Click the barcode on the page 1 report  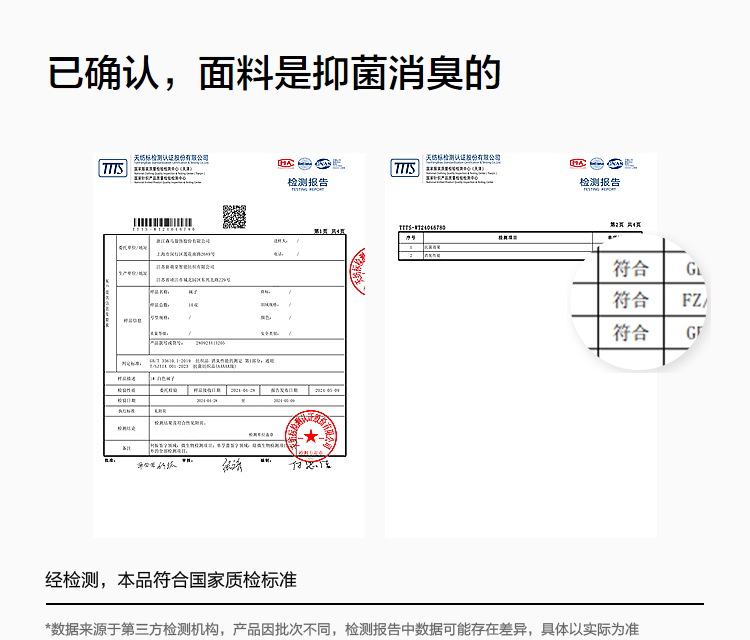[x=163, y=223]
